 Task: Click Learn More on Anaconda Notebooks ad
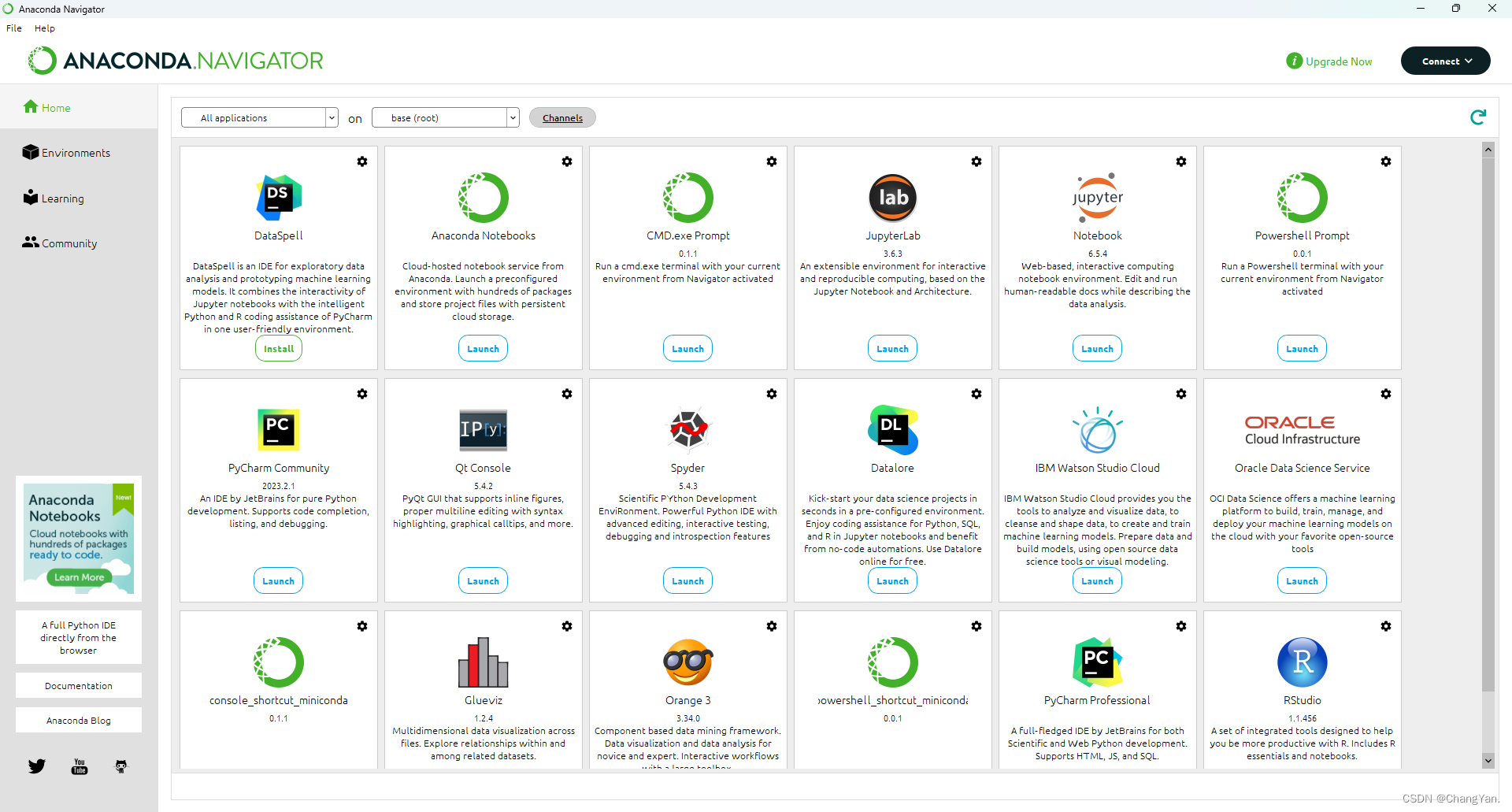click(x=79, y=577)
